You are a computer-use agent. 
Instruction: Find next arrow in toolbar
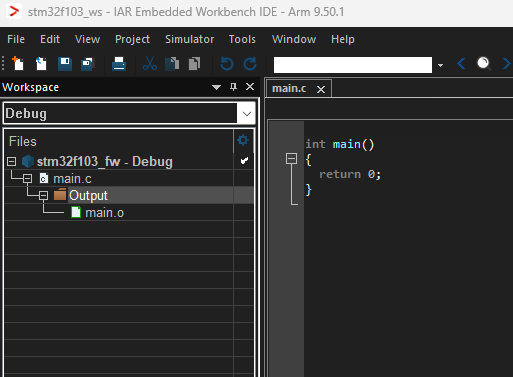(506, 63)
